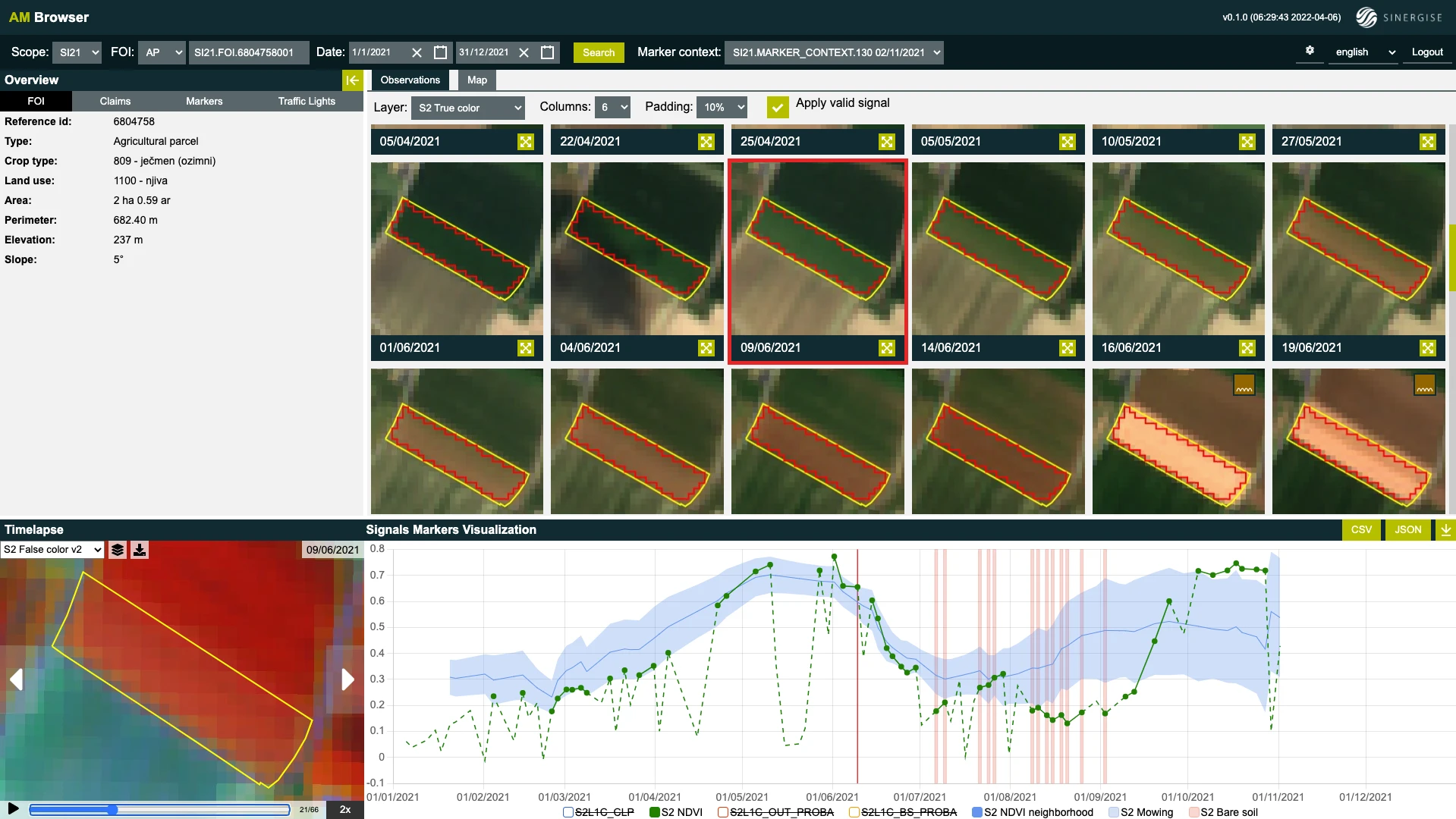Open the Traffic Lights tab
The height and width of the screenshot is (819, 1456).
coord(306,101)
